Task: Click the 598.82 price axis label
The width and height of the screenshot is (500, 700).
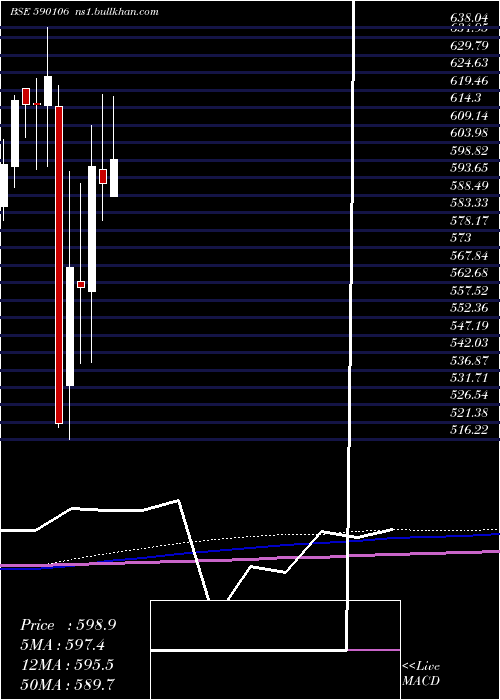Action: click(x=469, y=150)
